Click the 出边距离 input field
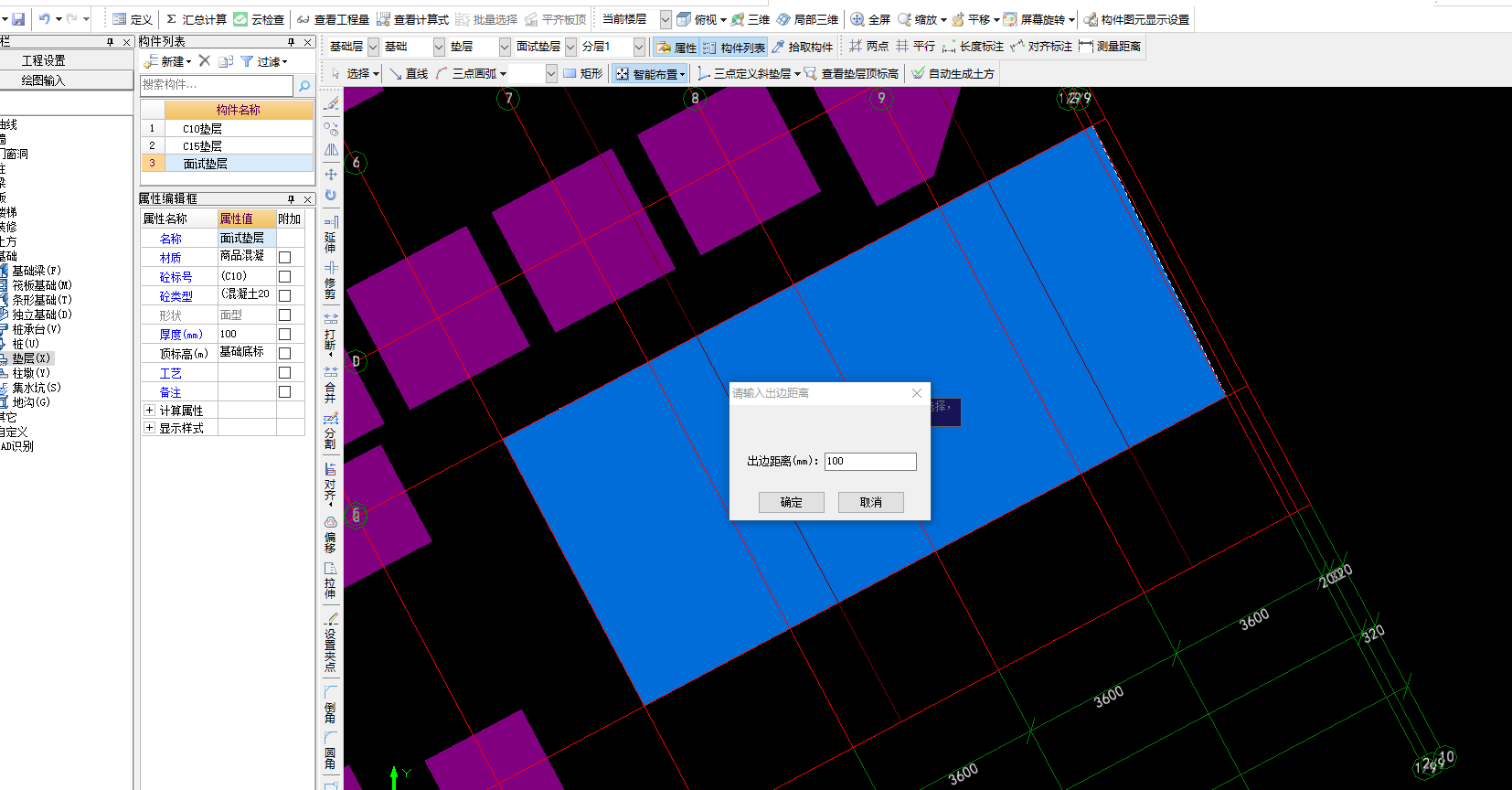1512x790 pixels. 870,462
